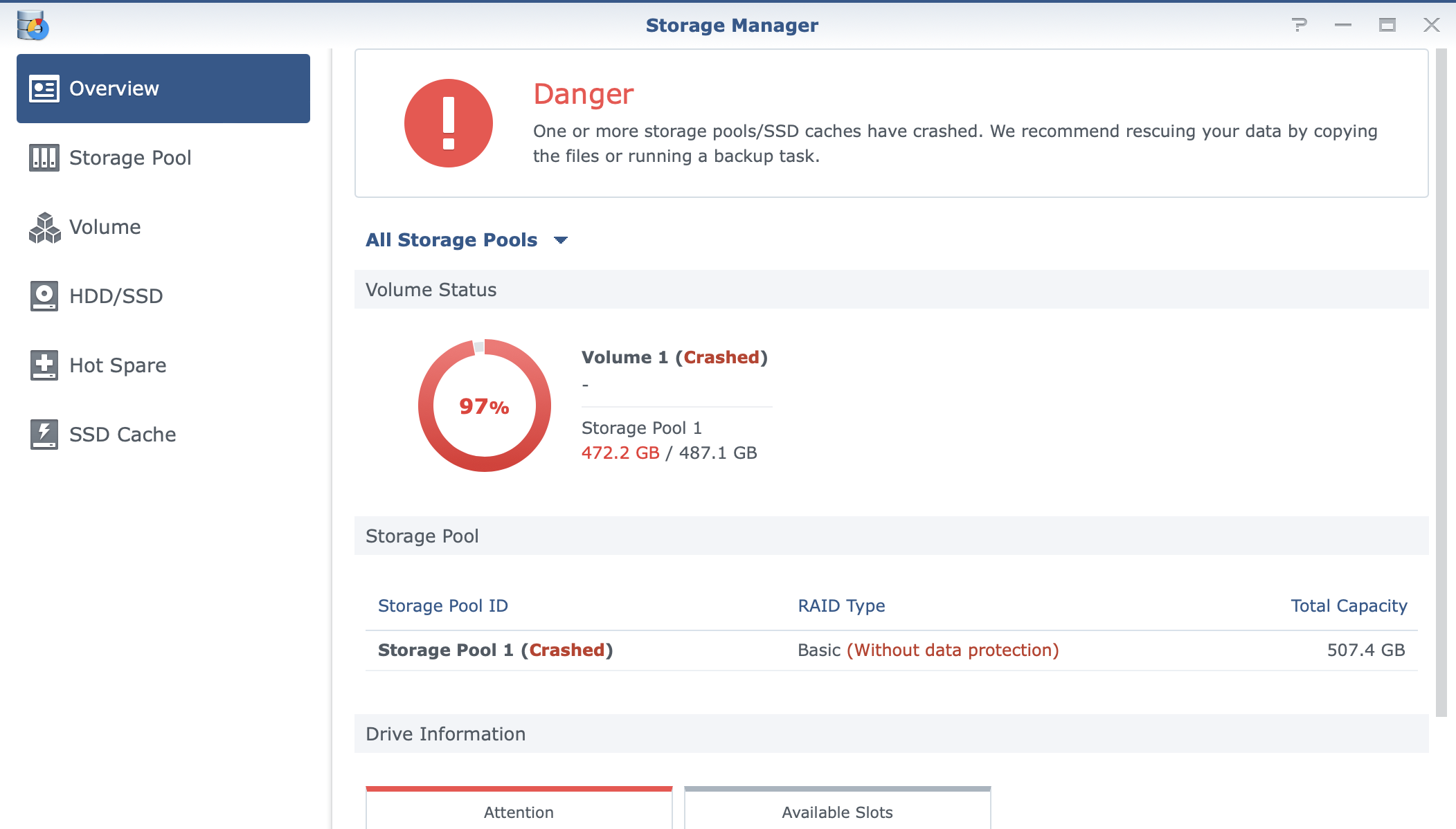This screenshot has width=1456, height=829.
Task: Click the Volume 1 (Crashed) label
Action: (674, 357)
